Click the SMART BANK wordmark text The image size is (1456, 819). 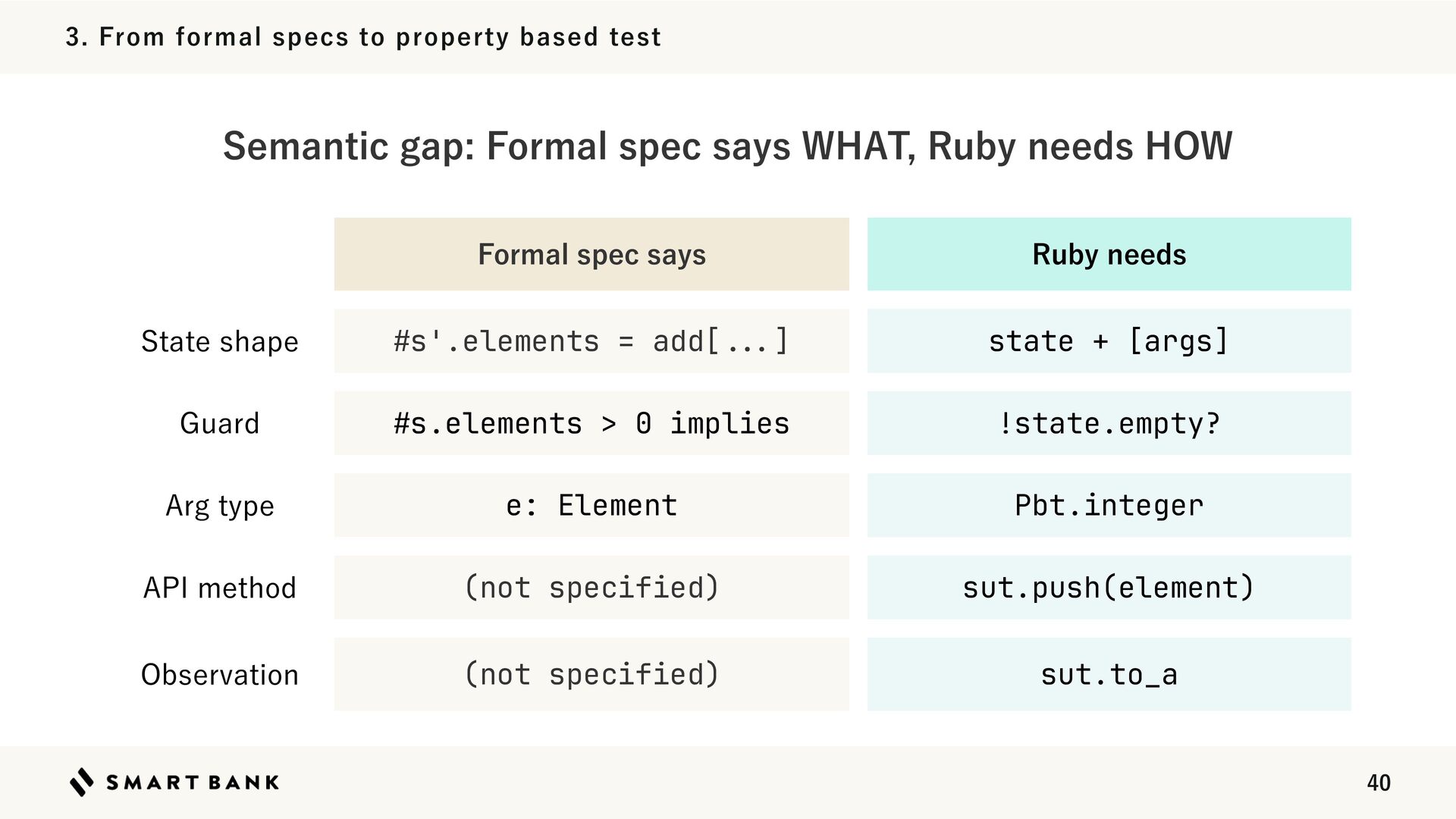[x=193, y=783]
